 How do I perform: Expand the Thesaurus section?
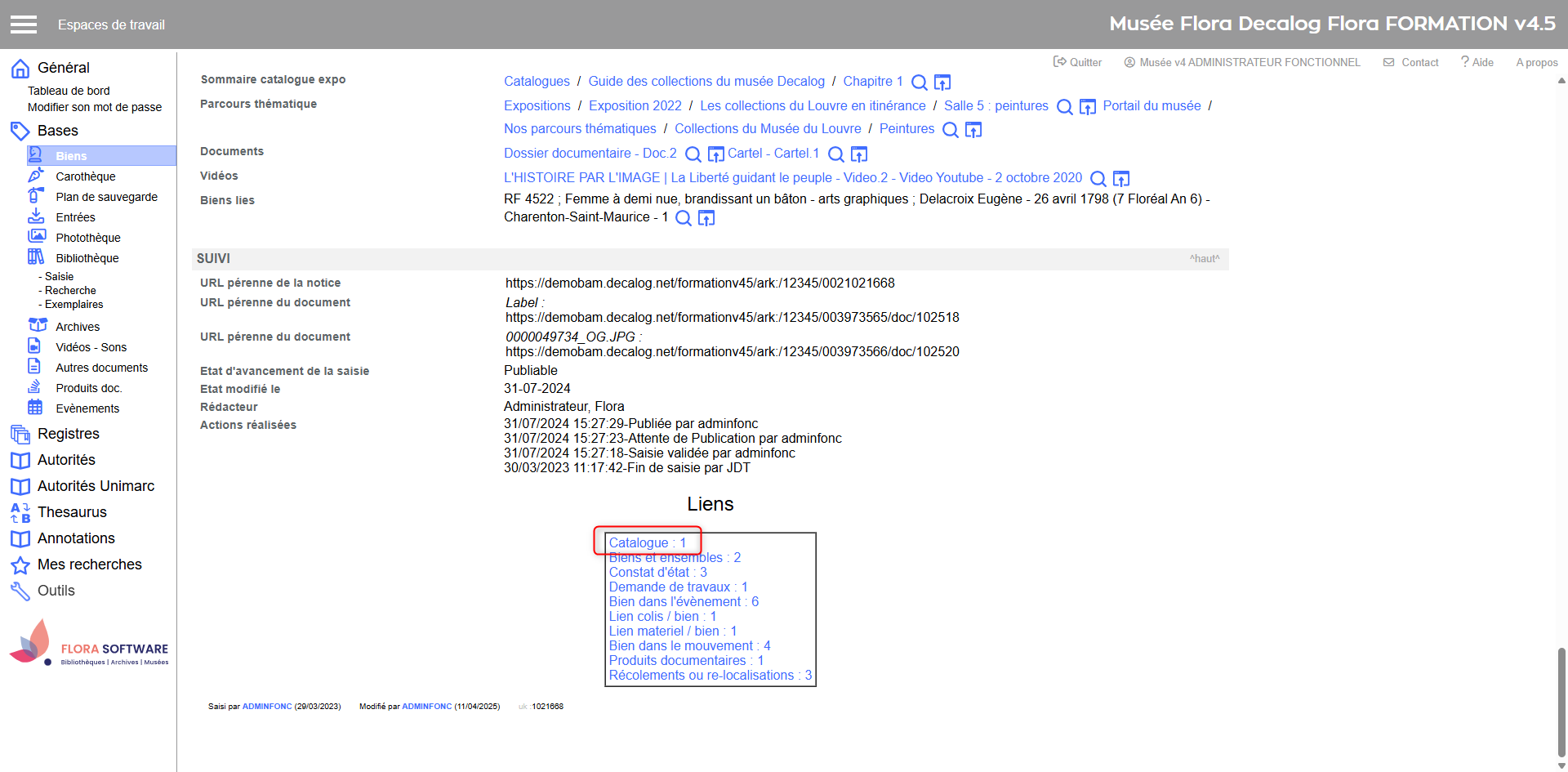point(72,512)
